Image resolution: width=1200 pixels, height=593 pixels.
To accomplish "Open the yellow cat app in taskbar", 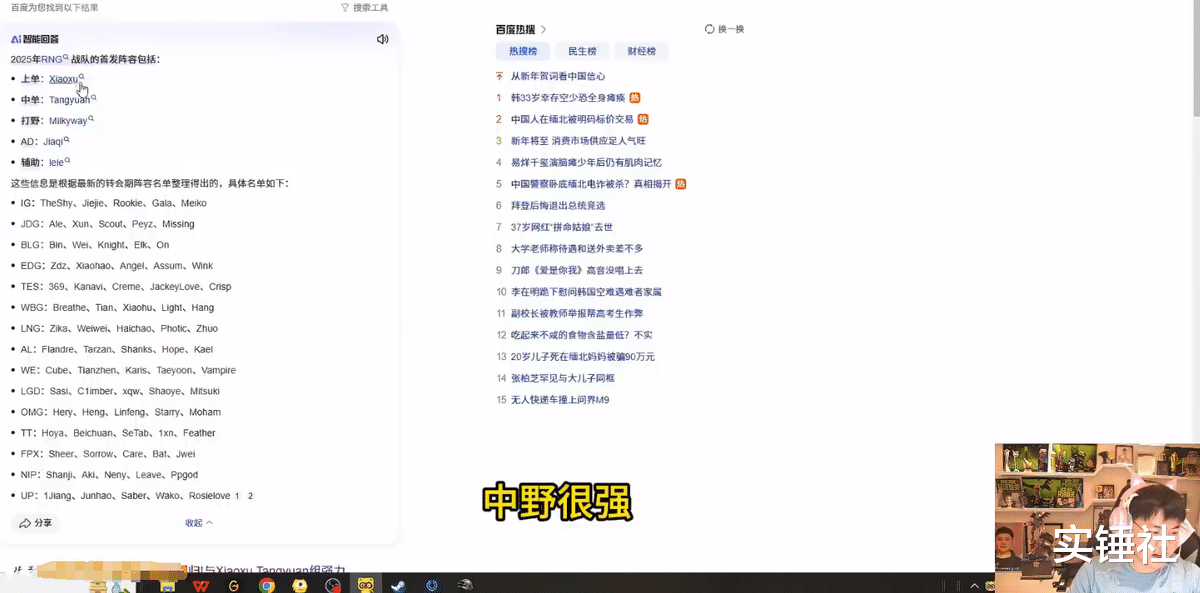I will 366,585.
